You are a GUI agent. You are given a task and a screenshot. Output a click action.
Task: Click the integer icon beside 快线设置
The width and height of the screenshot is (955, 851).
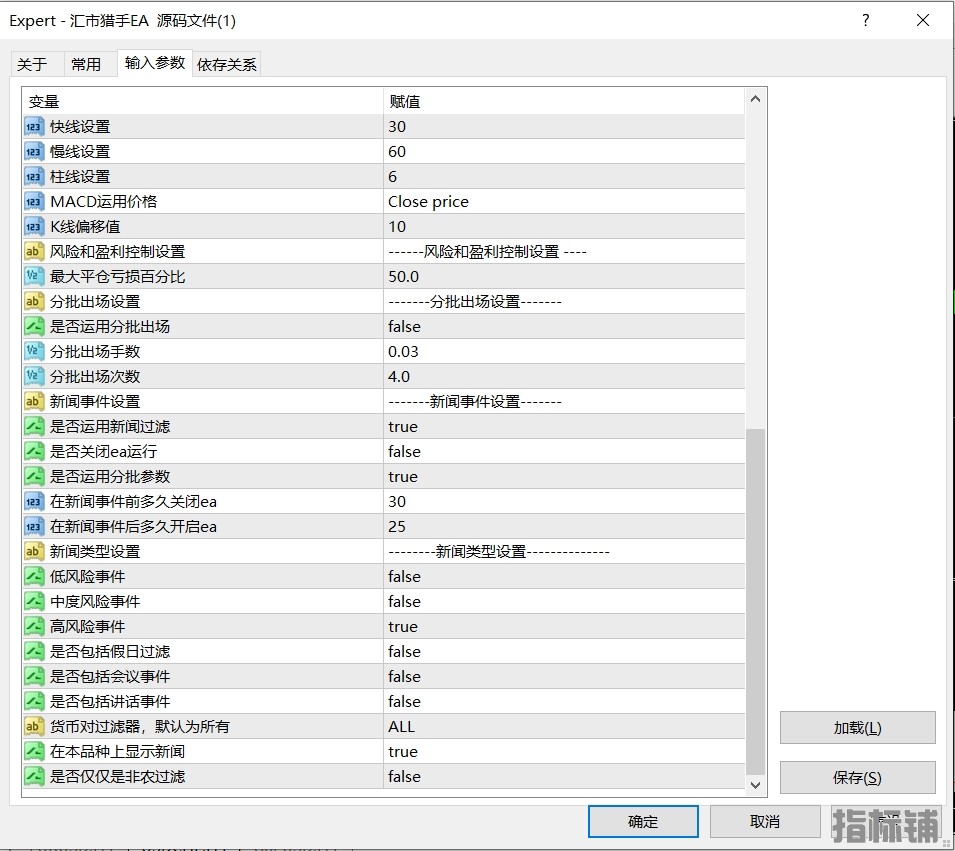34,127
